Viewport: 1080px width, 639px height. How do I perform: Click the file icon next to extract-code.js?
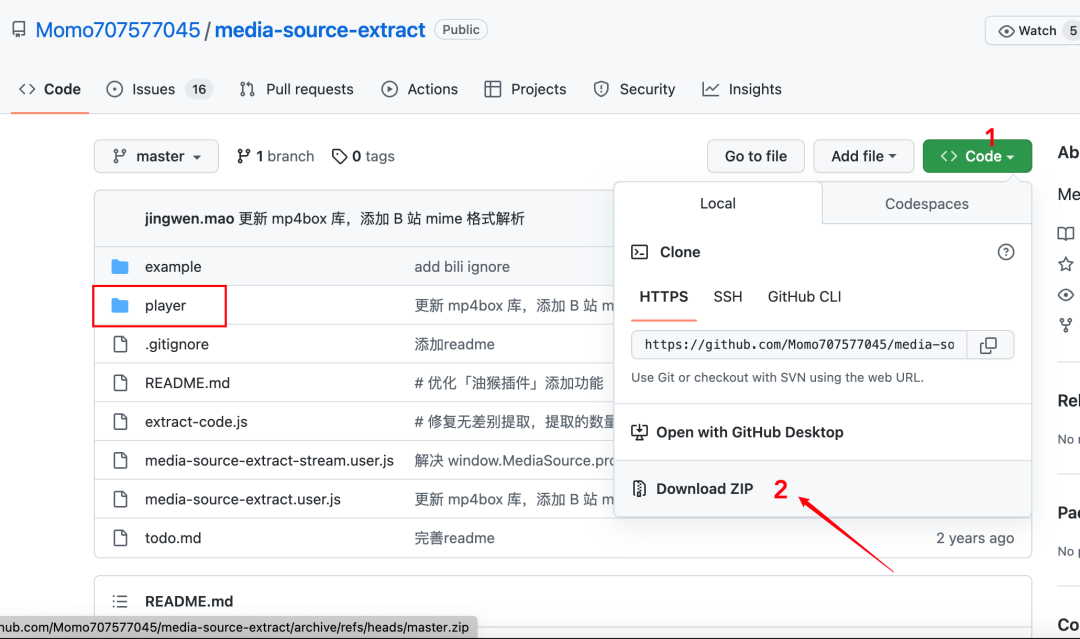tap(120, 421)
